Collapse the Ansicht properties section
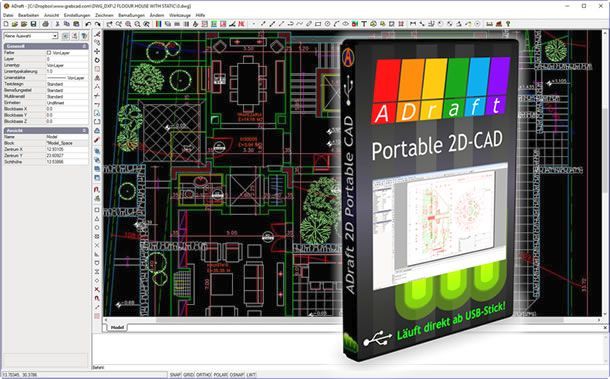 [85, 131]
